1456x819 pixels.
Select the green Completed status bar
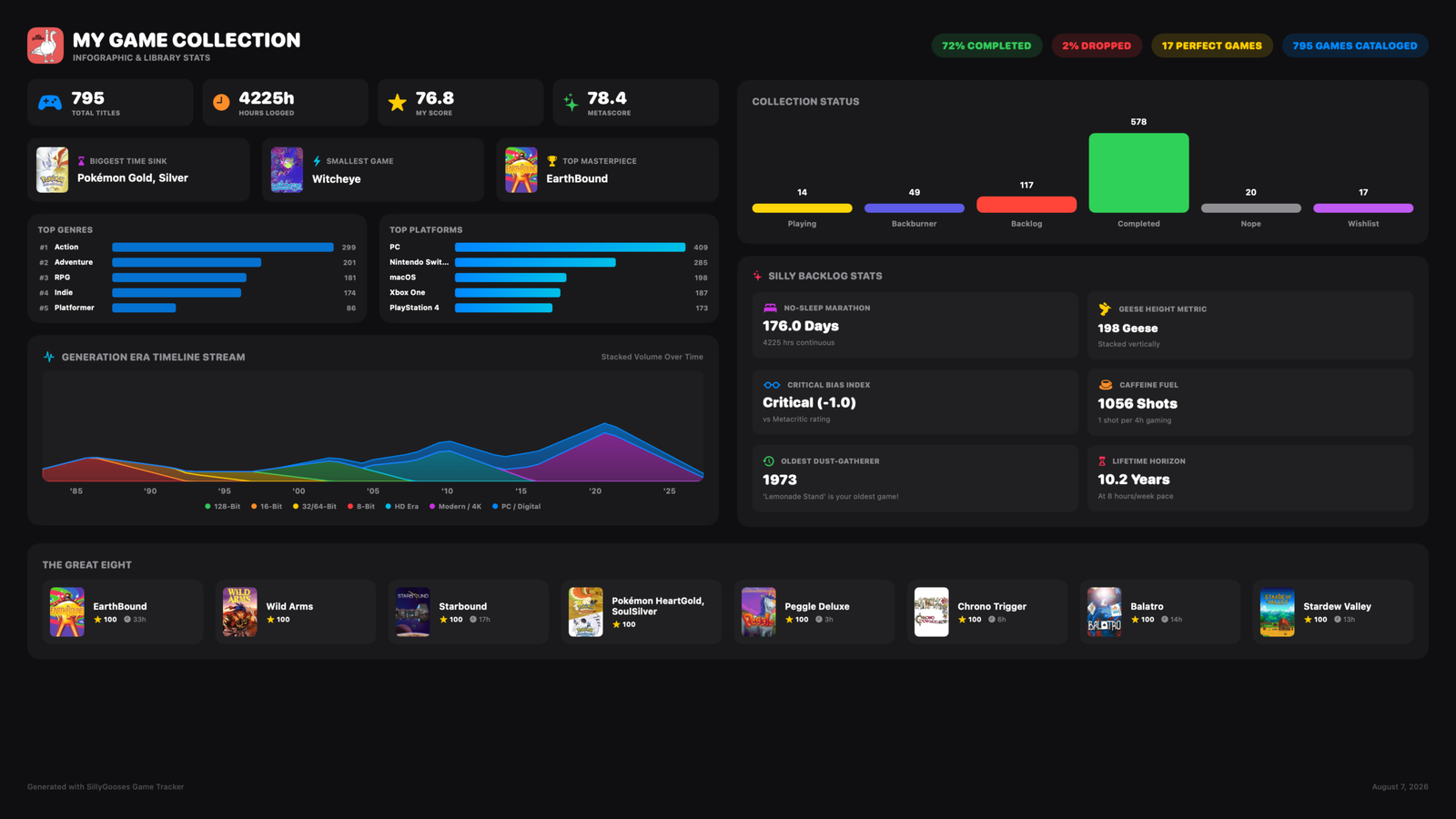1138,173
